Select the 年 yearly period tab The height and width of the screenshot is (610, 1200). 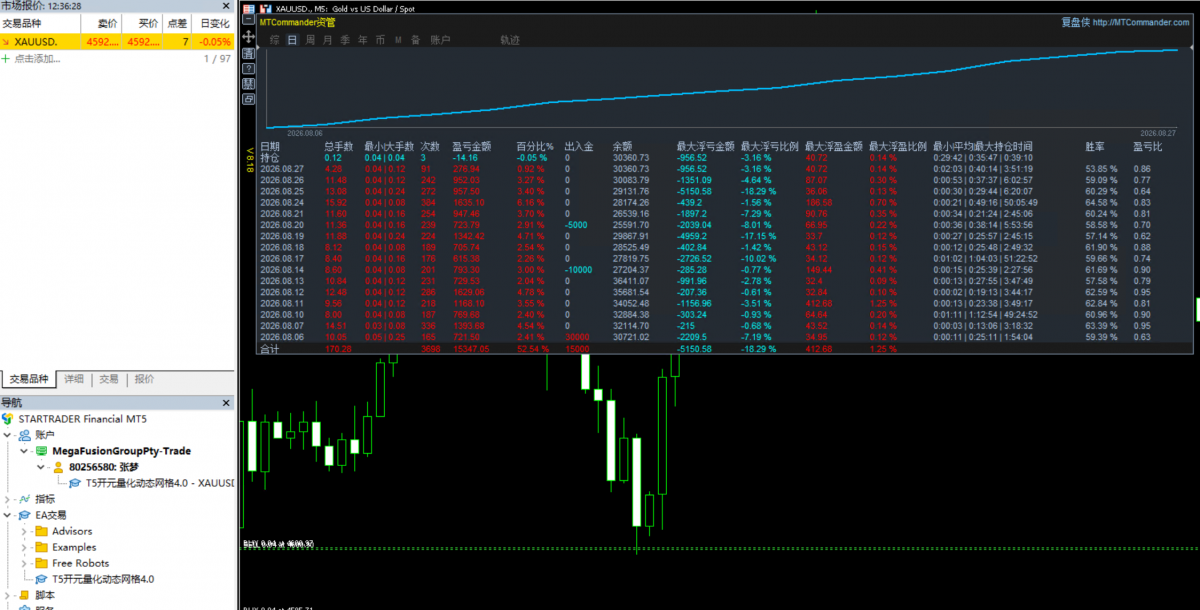[363, 40]
